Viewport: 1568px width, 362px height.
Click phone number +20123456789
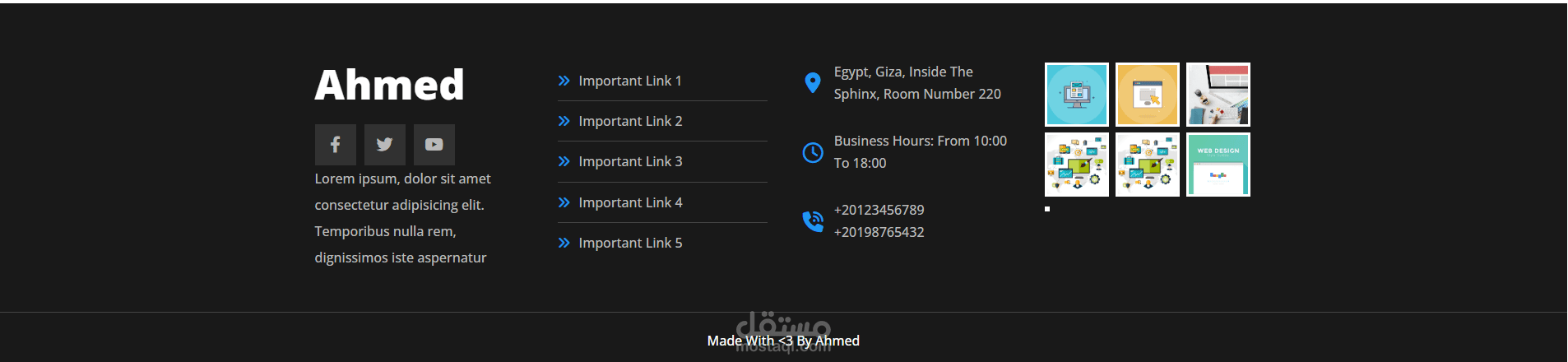click(x=879, y=210)
